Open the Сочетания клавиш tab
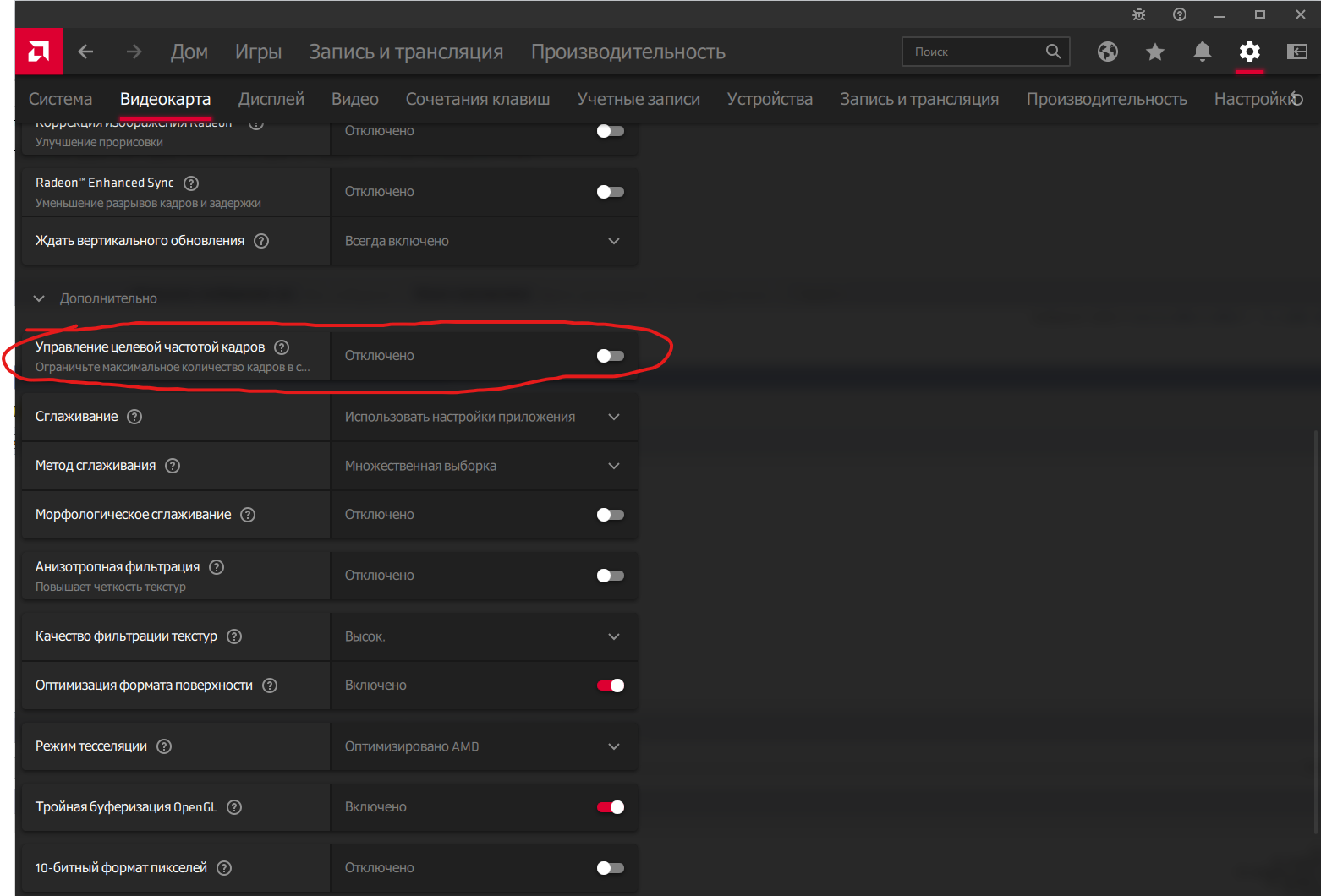The width and height of the screenshot is (1321, 896). pos(477,99)
